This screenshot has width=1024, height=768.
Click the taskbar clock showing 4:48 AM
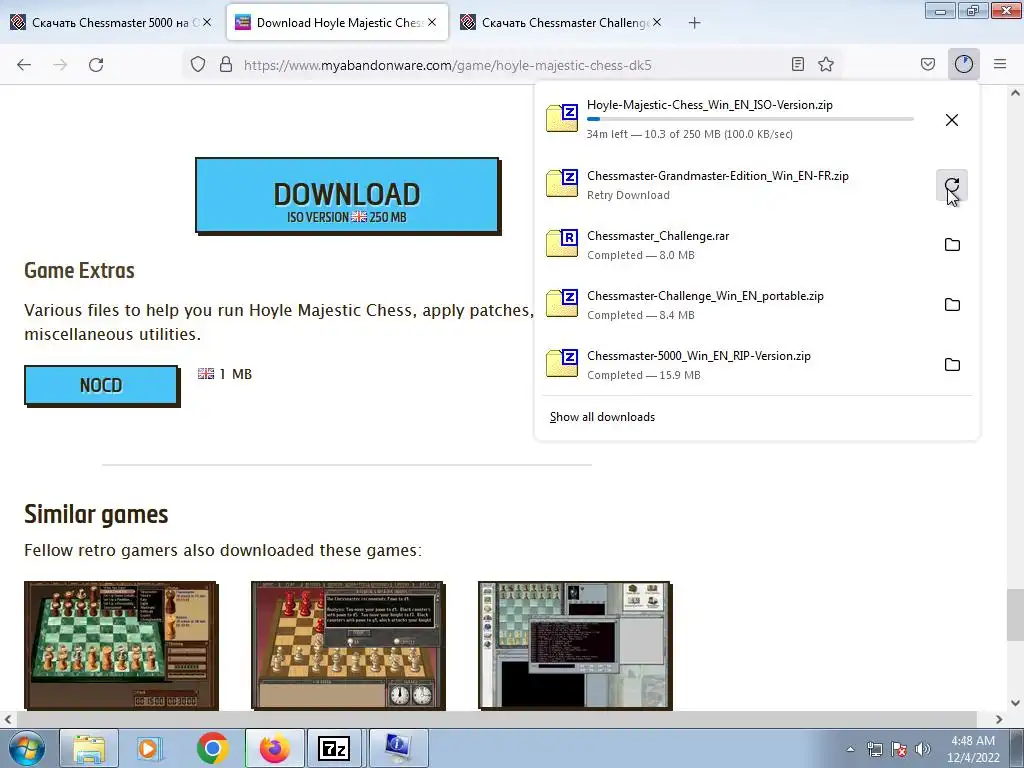(x=973, y=749)
